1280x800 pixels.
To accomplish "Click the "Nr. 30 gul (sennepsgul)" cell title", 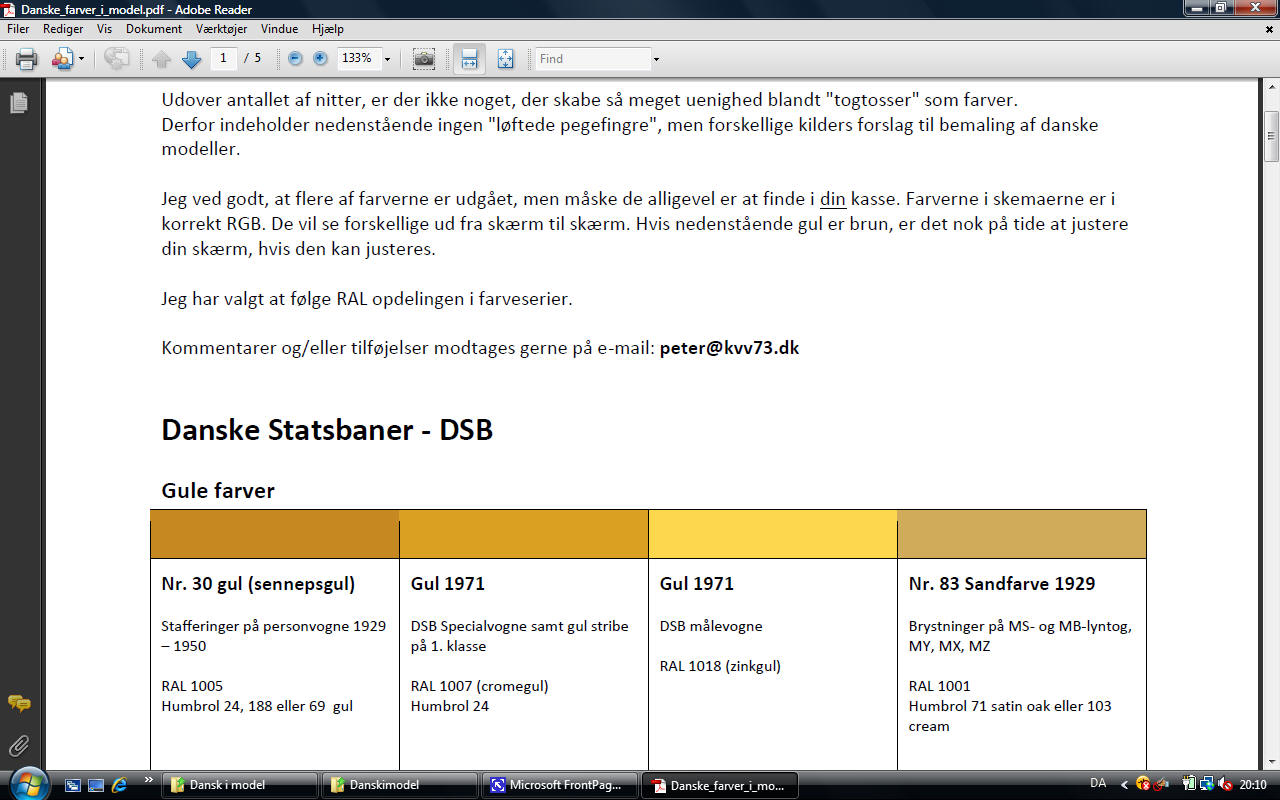I will pyautogui.click(x=258, y=583).
